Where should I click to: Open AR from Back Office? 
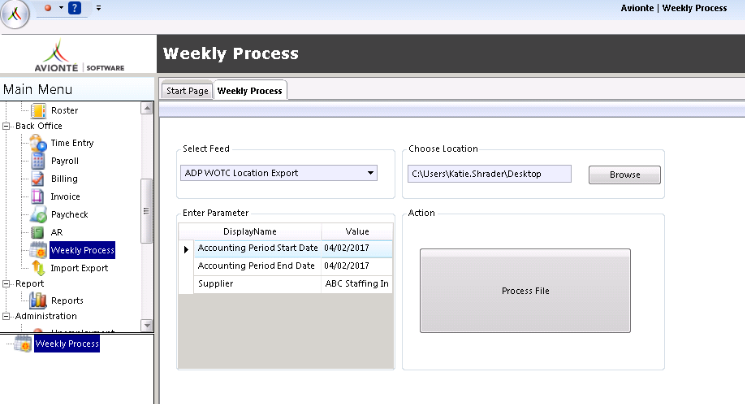coord(57,232)
